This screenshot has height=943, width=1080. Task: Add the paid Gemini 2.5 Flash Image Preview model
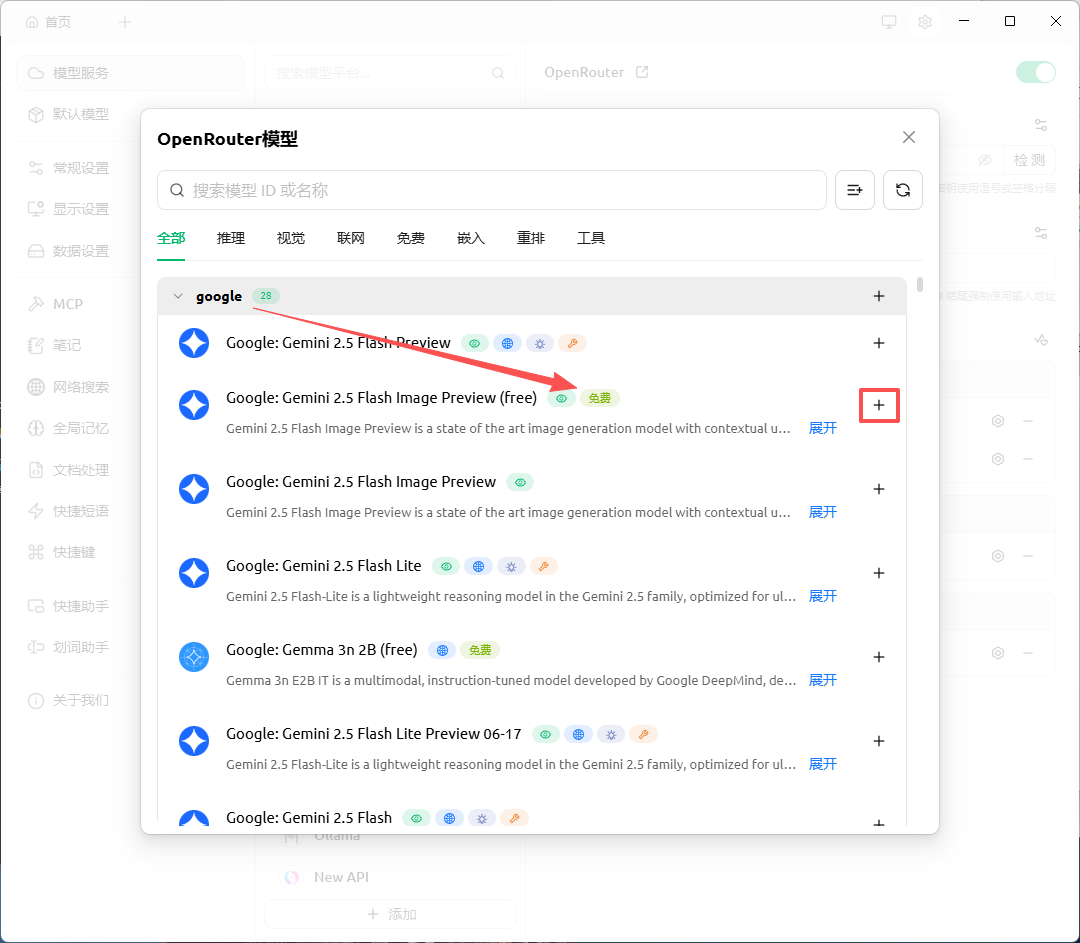[879, 489]
